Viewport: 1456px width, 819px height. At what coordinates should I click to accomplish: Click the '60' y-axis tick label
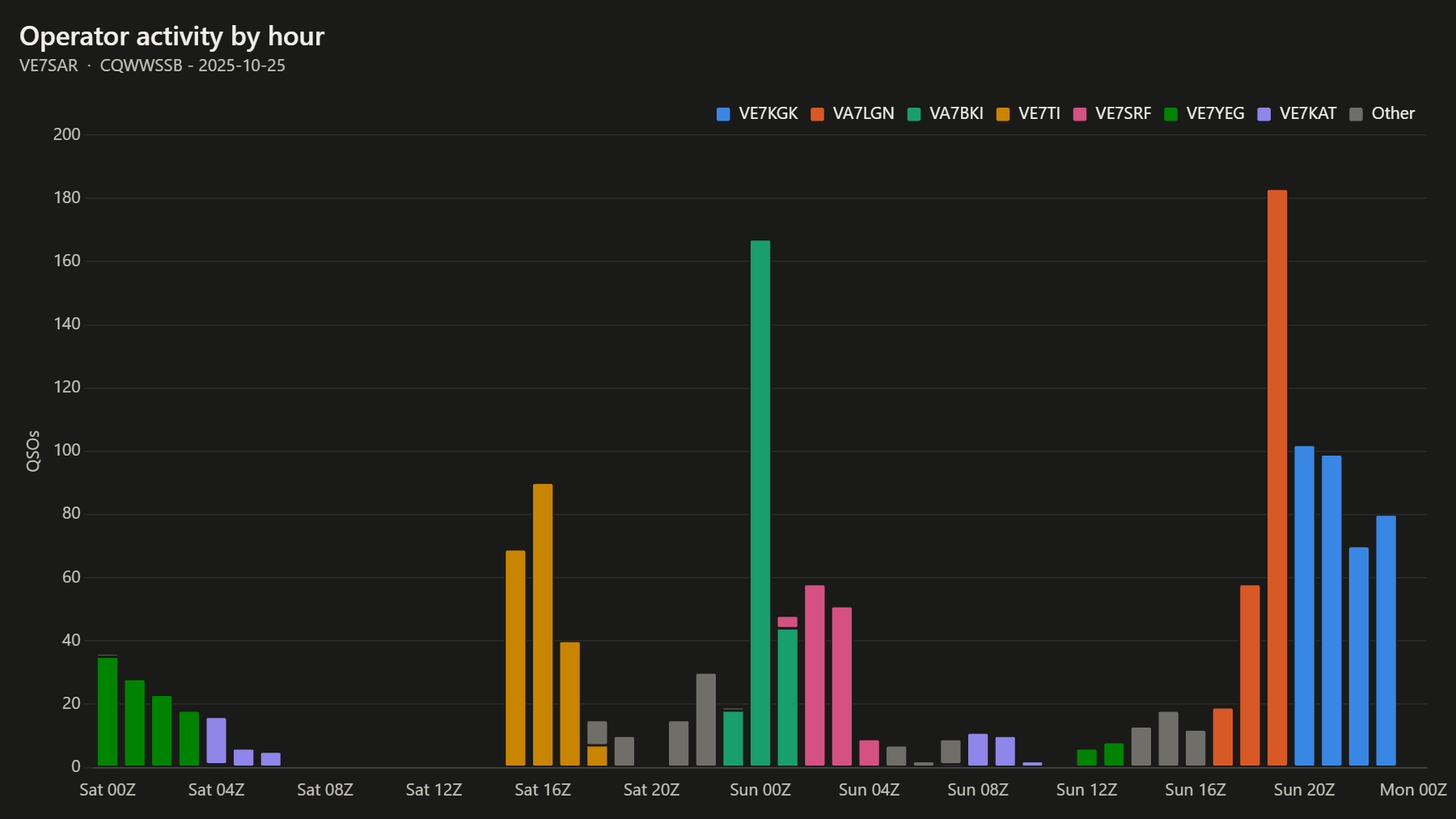coord(71,577)
